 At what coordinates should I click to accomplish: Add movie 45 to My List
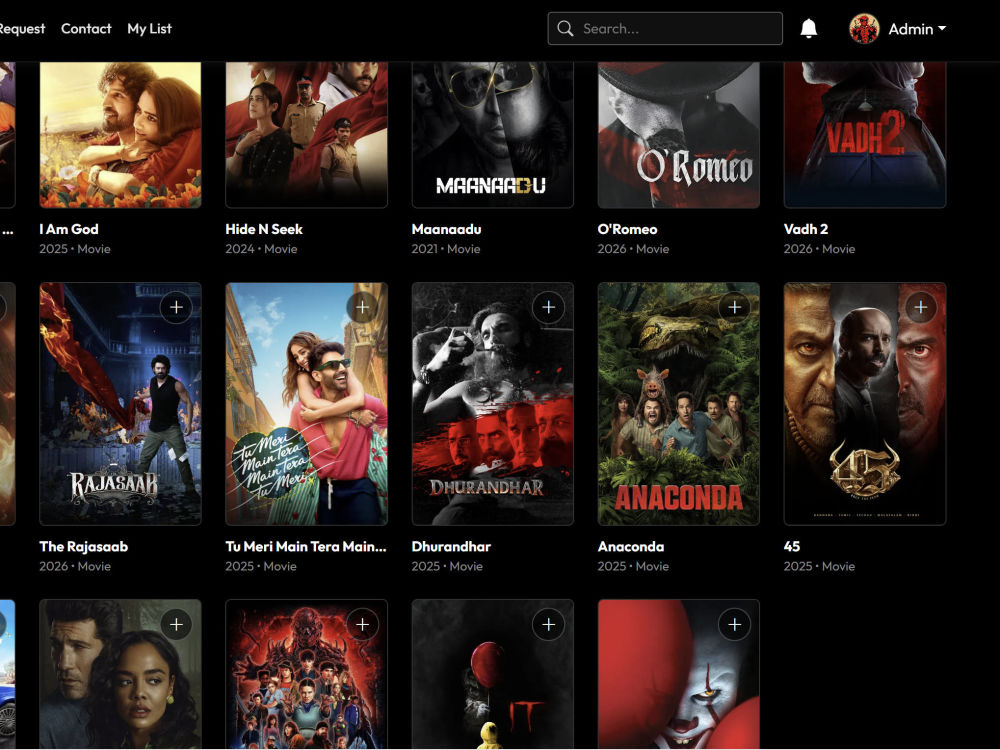pyautogui.click(x=921, y=307)
